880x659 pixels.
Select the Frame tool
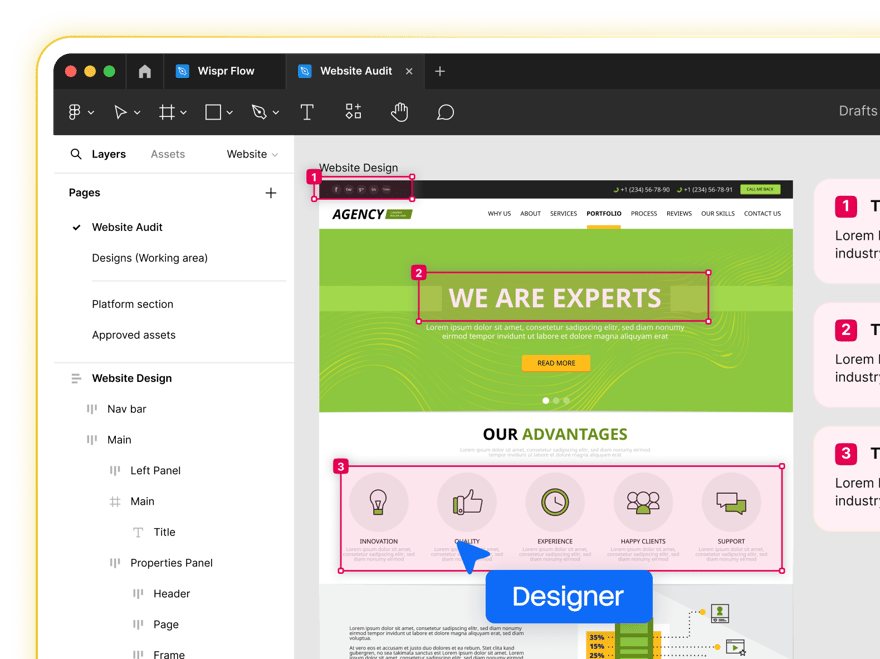[167, 112]
